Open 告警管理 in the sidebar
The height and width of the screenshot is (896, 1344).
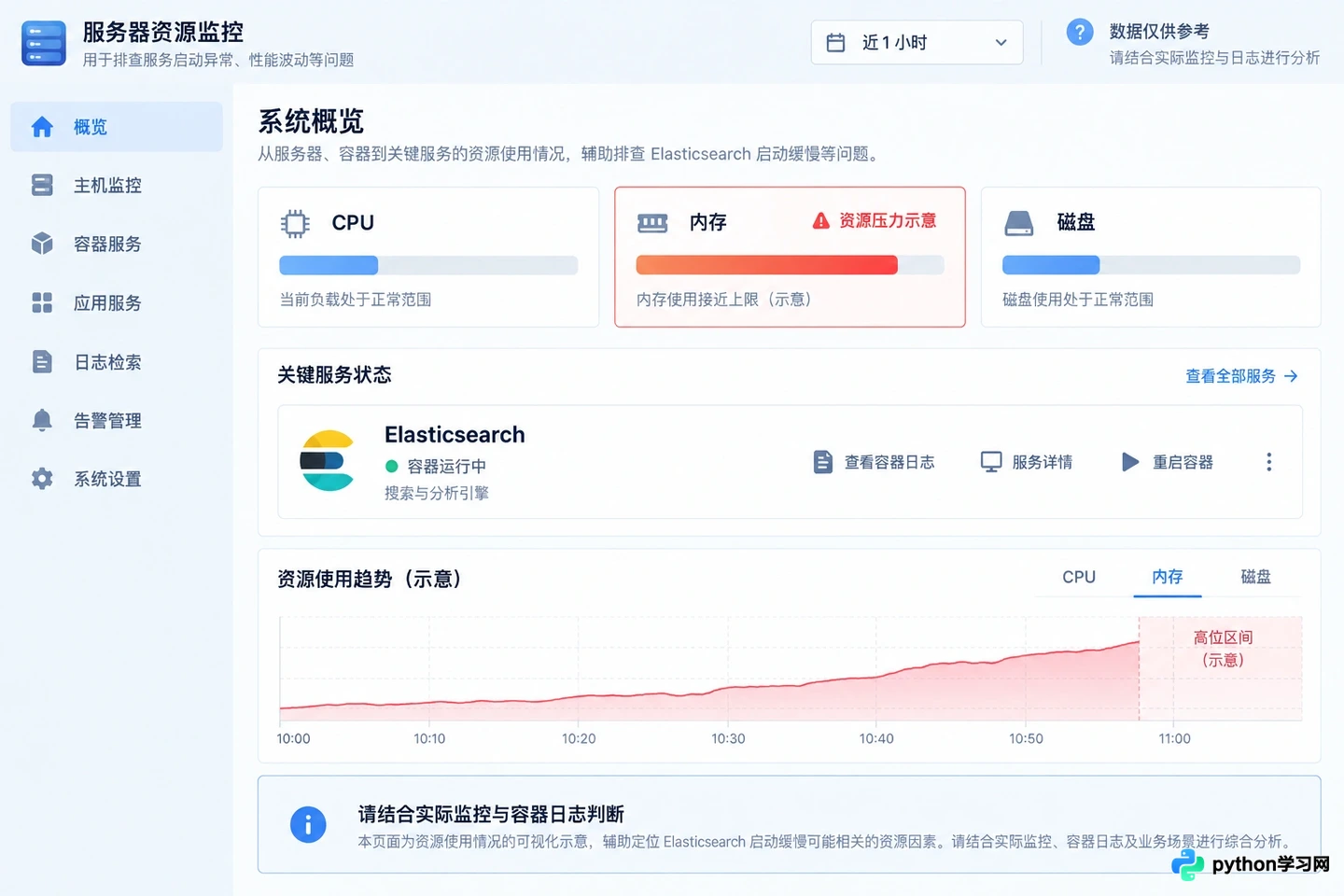(117, 420)
